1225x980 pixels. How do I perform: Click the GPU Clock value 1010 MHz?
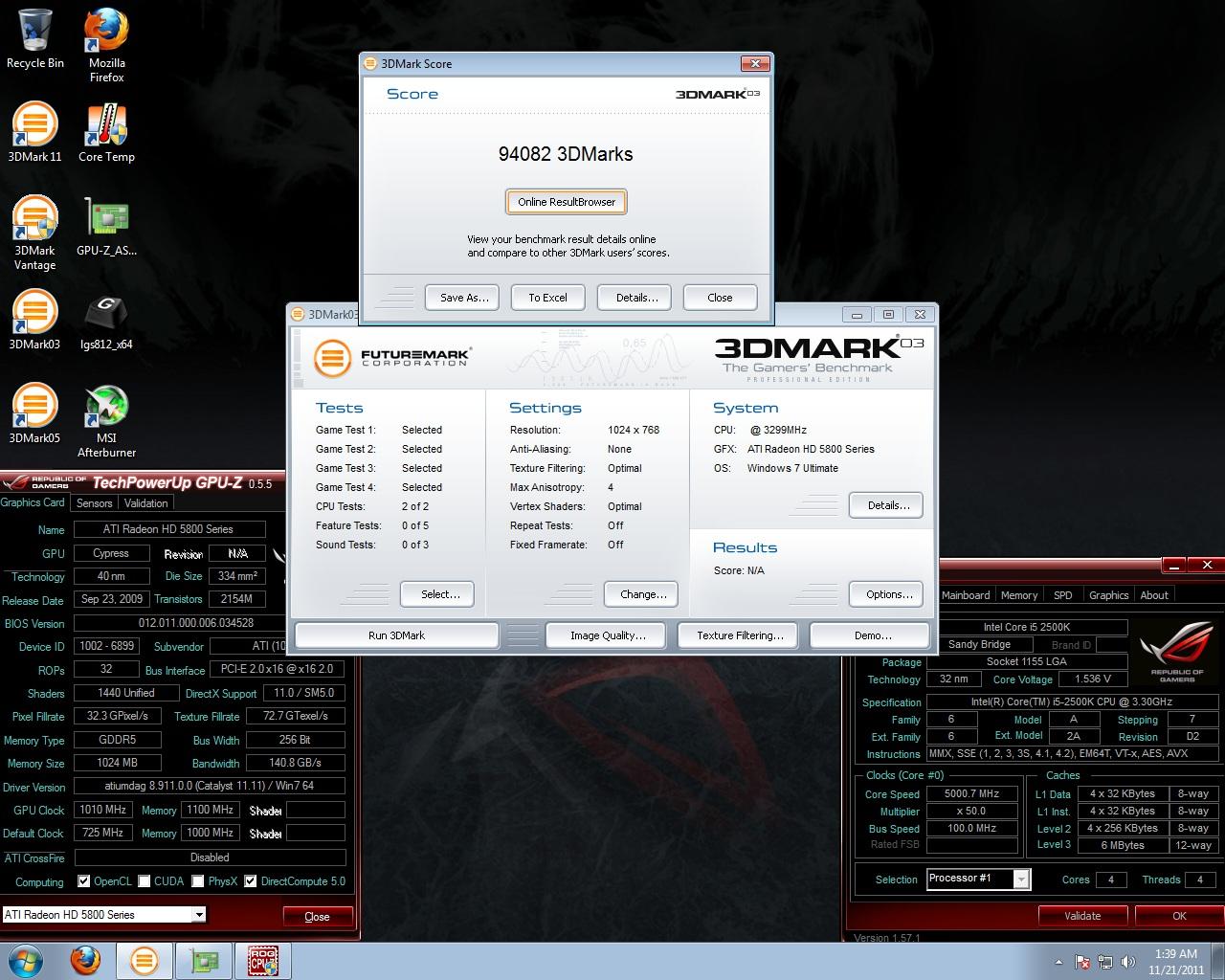tap(104, 810)
